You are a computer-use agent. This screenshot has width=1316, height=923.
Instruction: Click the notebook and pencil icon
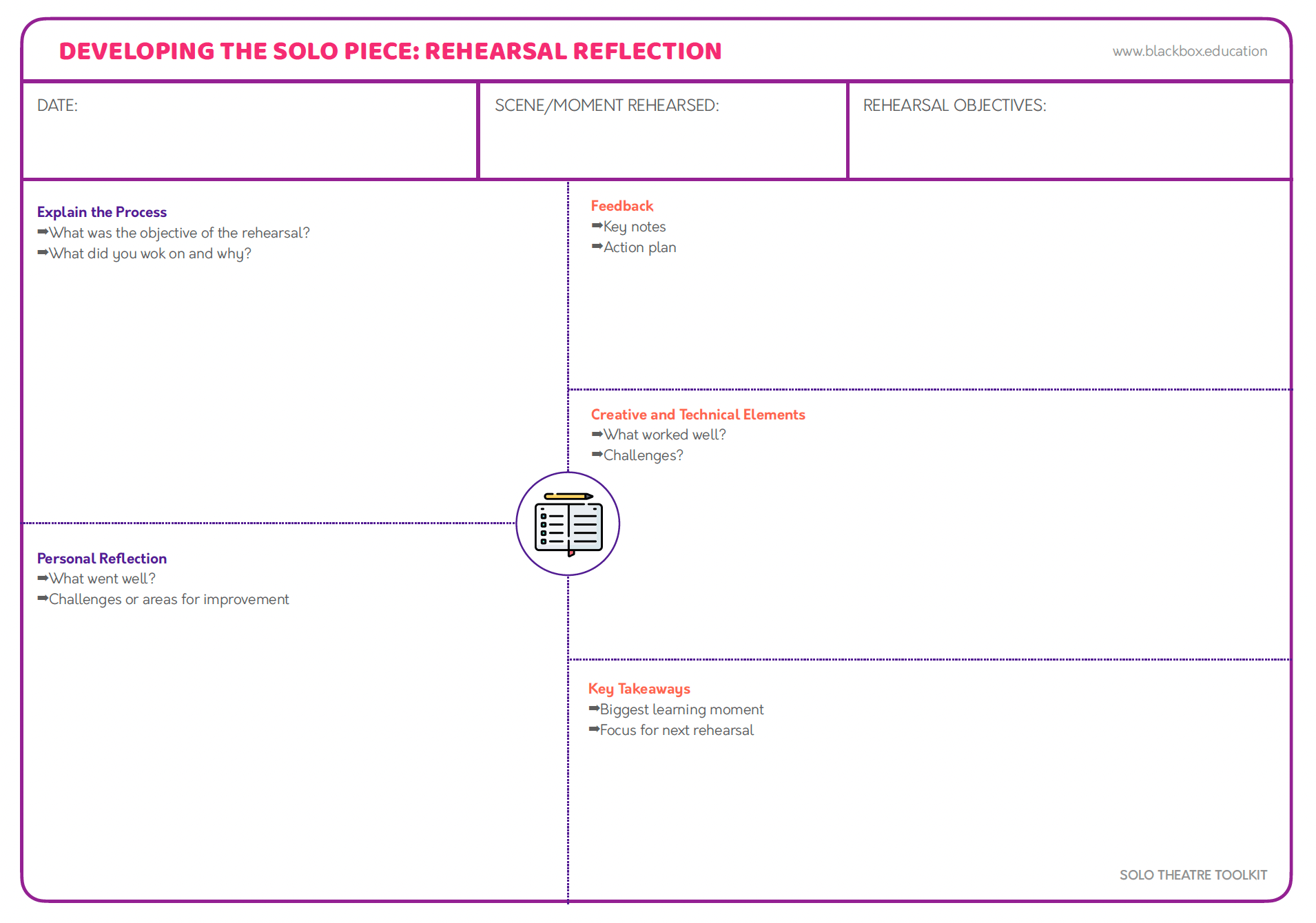(568, 523)
